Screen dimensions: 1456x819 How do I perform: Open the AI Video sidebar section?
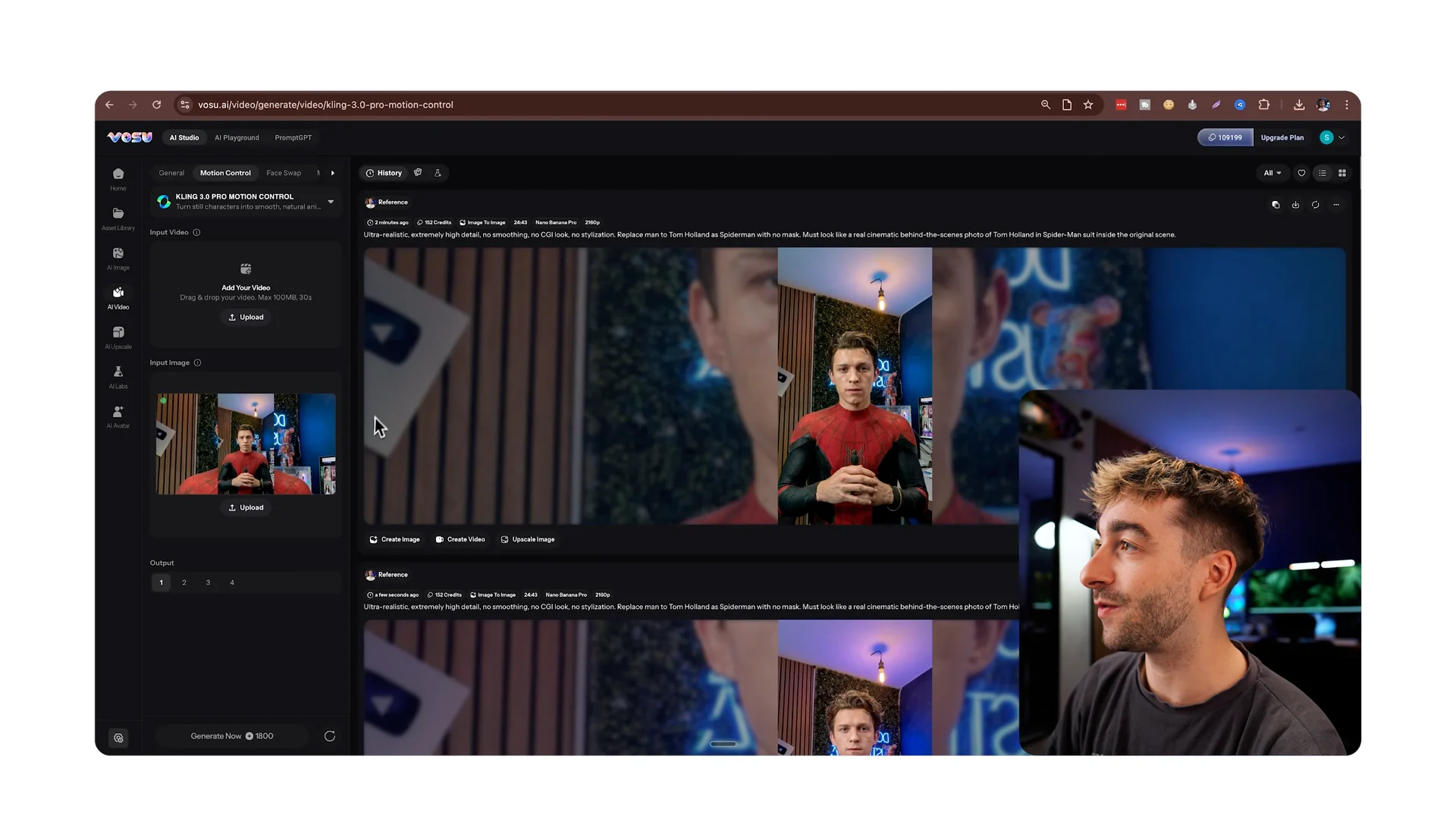(118, 297)
